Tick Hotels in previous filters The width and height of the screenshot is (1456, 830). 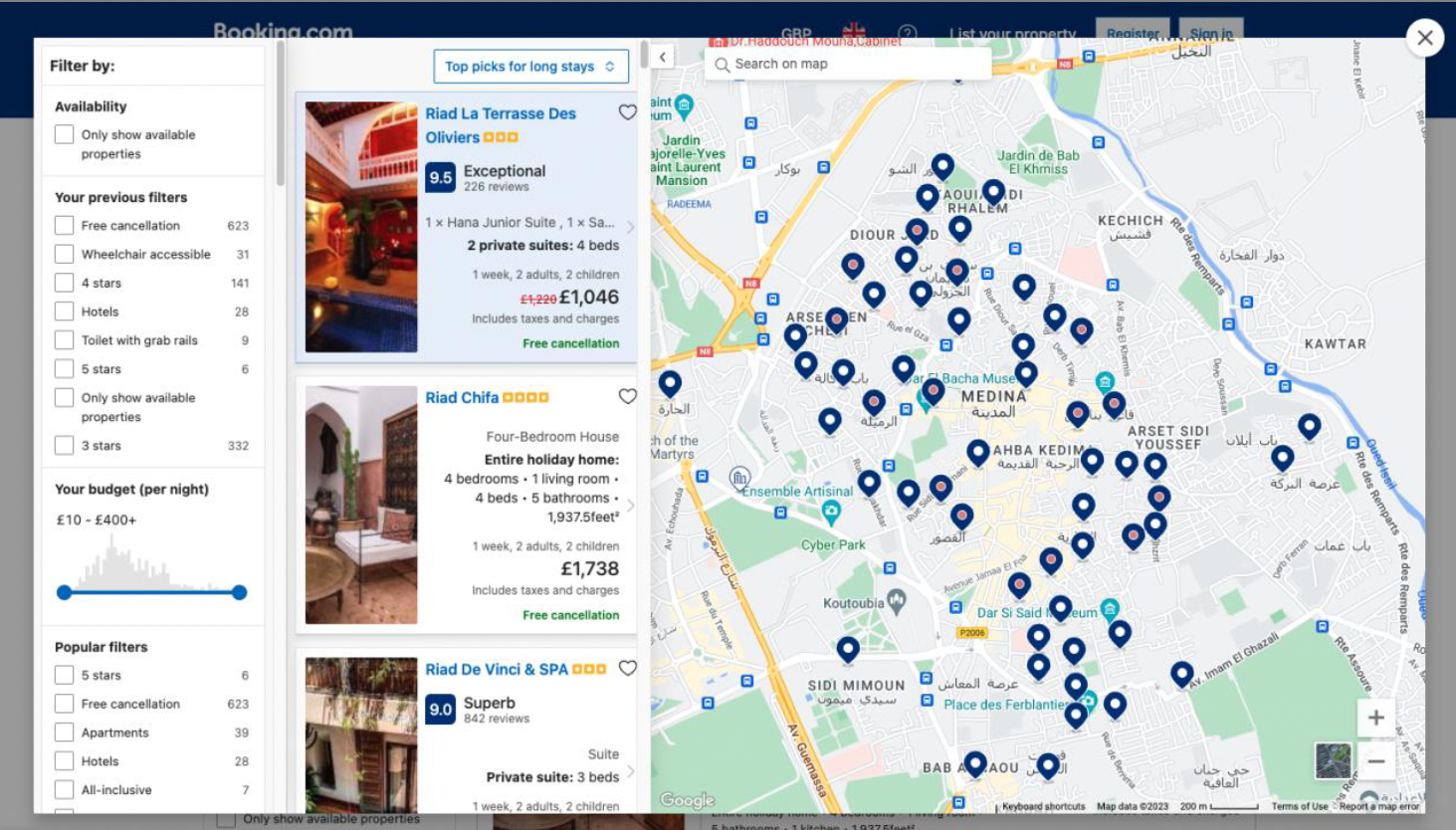pyautogui.click(x=64, y=311)
